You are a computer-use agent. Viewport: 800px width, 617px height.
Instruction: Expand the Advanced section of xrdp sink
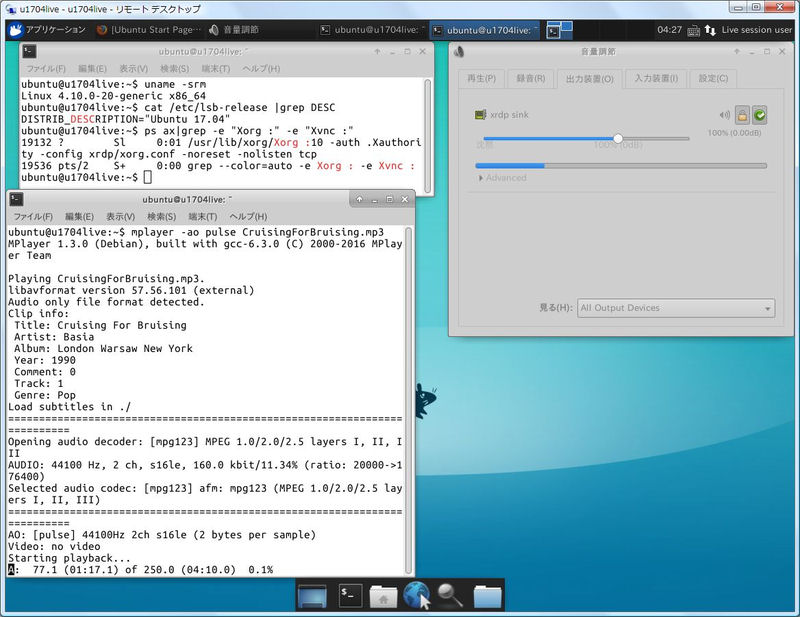click(502, 178)
